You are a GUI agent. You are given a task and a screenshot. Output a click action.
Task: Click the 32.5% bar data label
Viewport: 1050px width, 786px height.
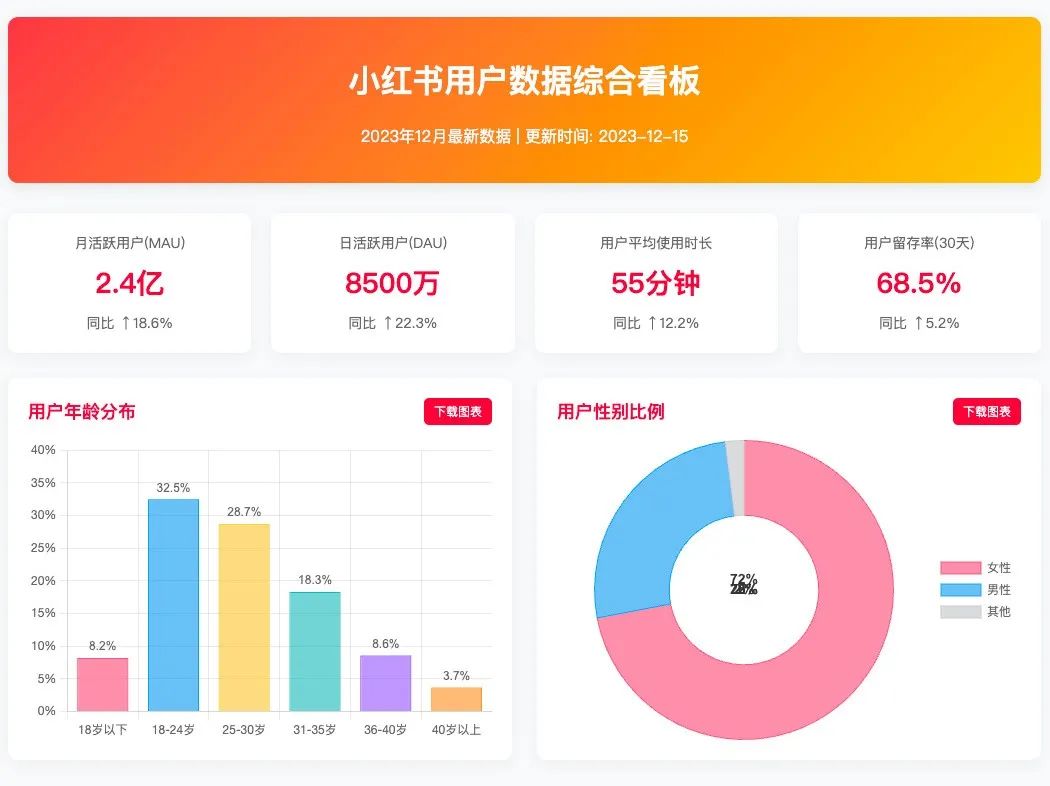(x=173, y=487)
